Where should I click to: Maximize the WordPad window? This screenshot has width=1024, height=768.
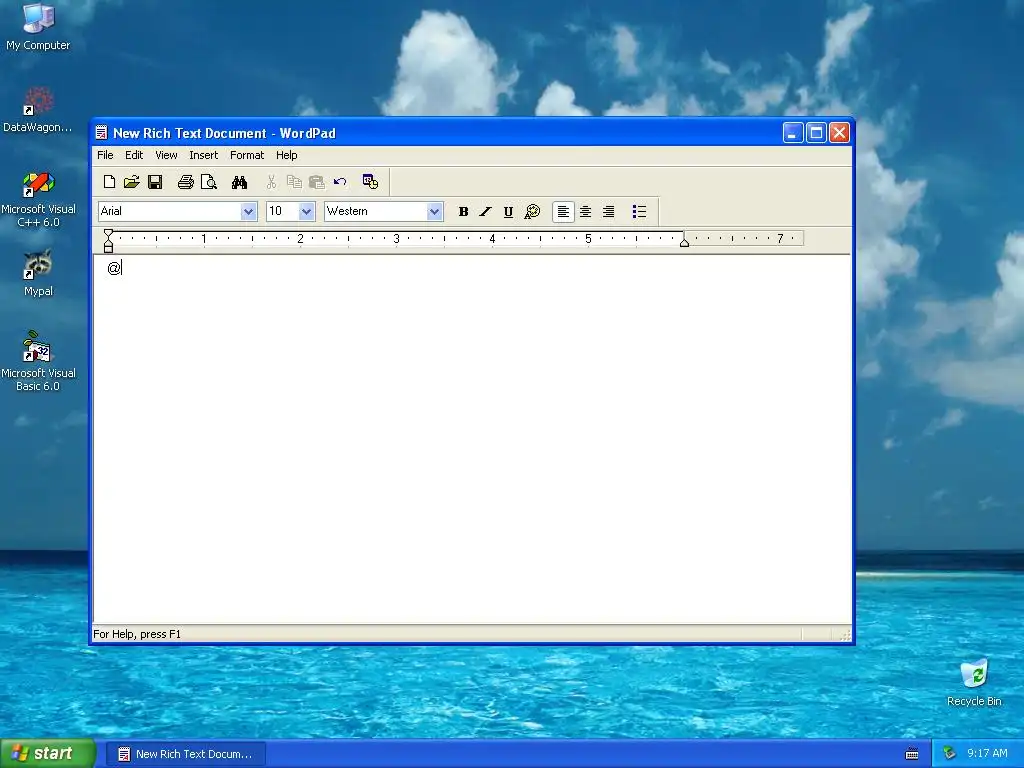[x=816, y=133]
